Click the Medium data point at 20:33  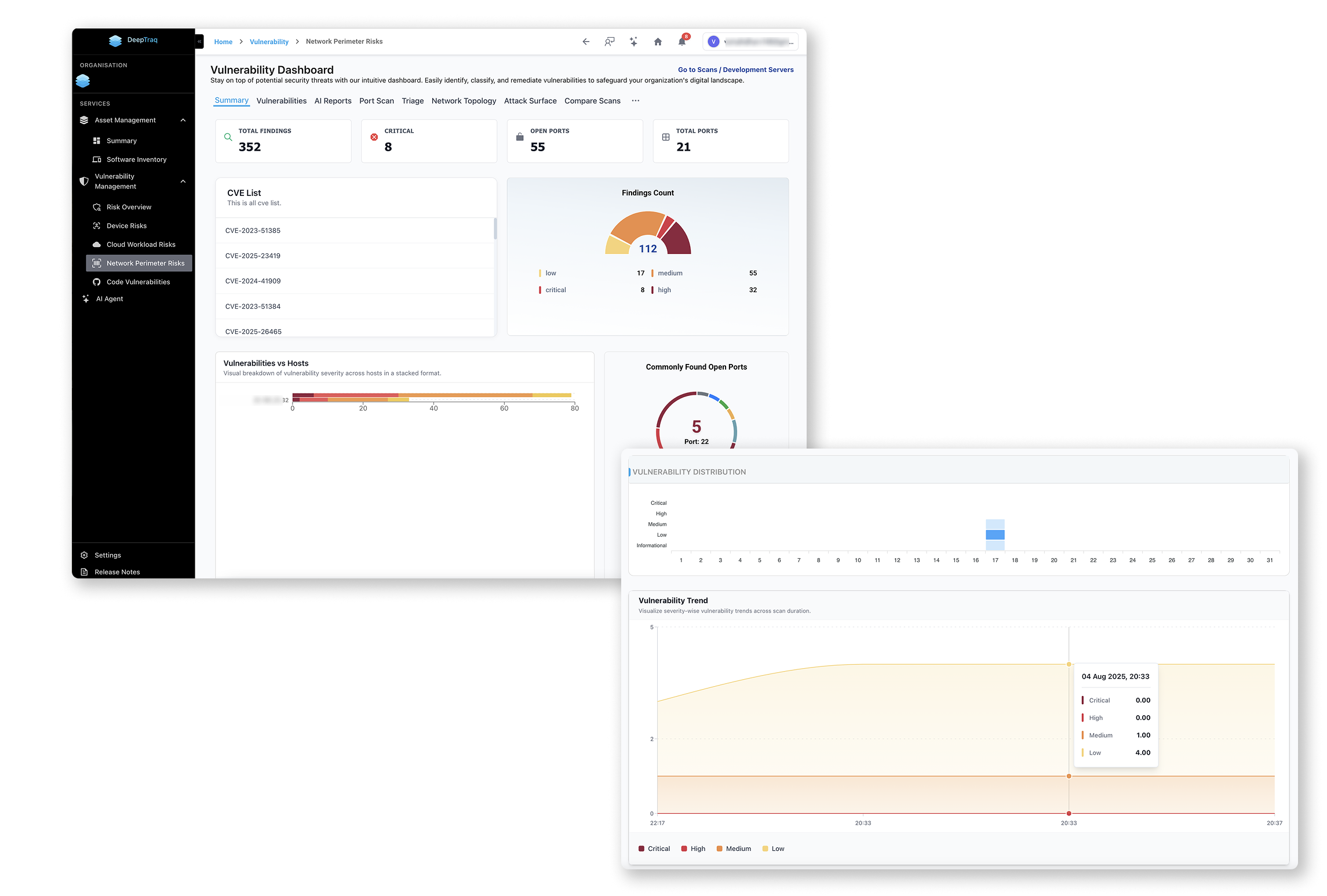(1069, 776)
